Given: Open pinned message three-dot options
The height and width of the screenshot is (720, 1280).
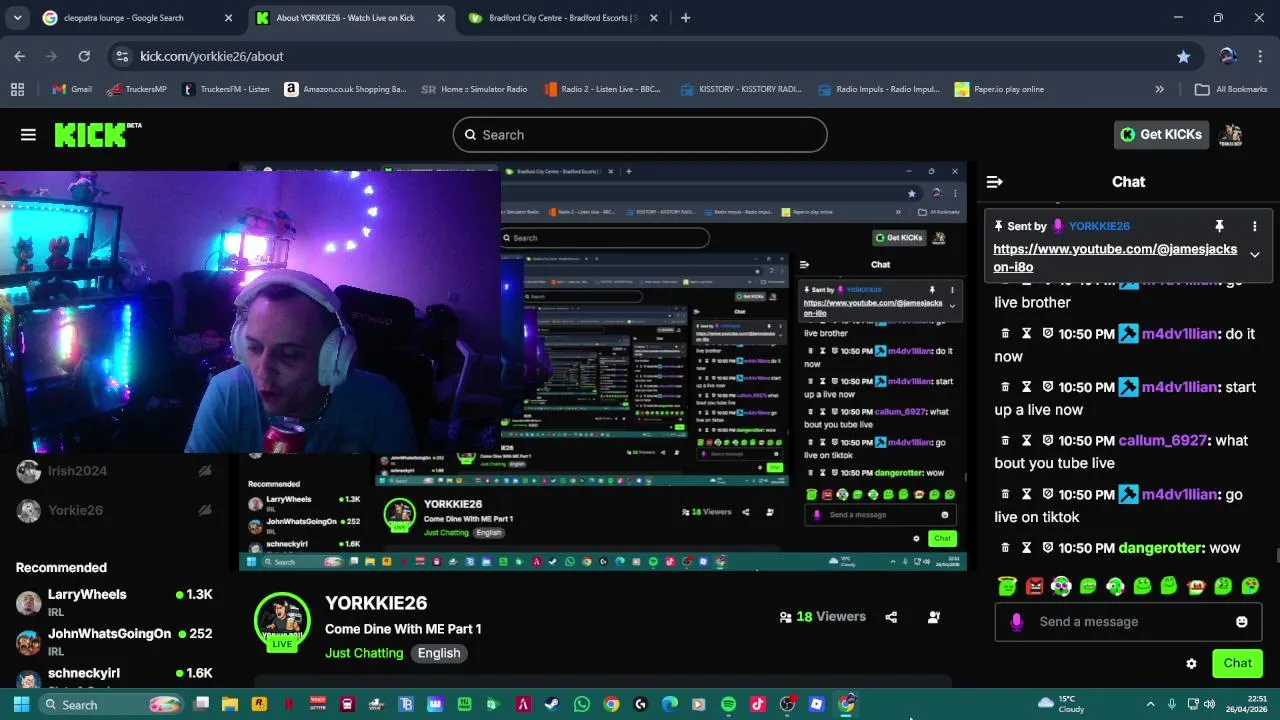Looking at the screenshot, I should [1254, 227].
